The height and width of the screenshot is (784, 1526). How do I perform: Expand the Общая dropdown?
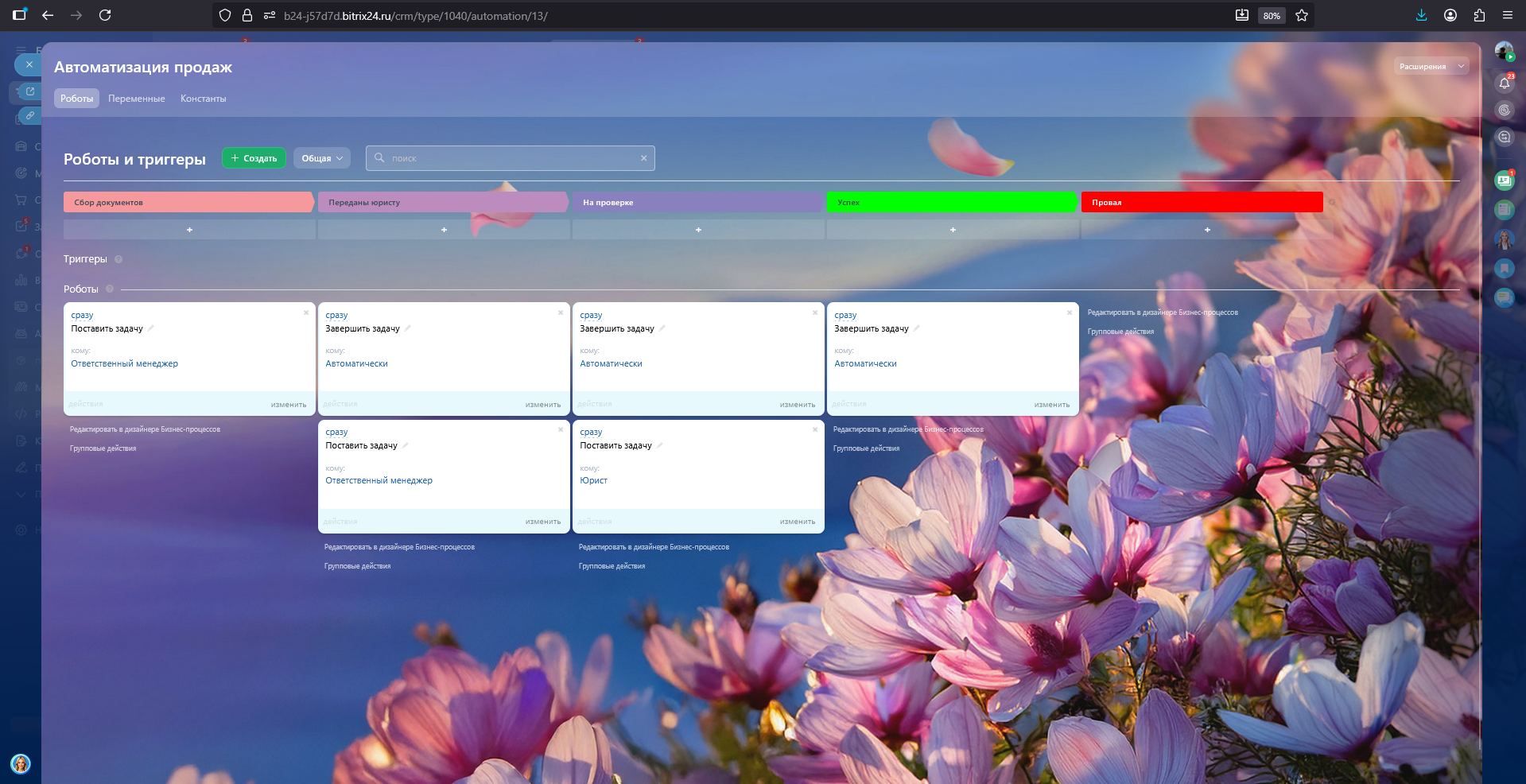(x=322, y=158)
